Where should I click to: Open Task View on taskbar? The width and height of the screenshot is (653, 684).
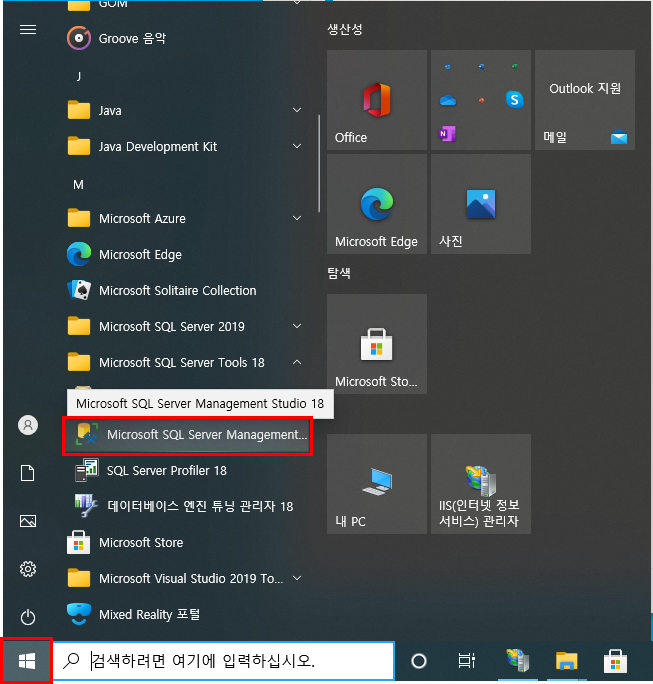coord(466,661)
